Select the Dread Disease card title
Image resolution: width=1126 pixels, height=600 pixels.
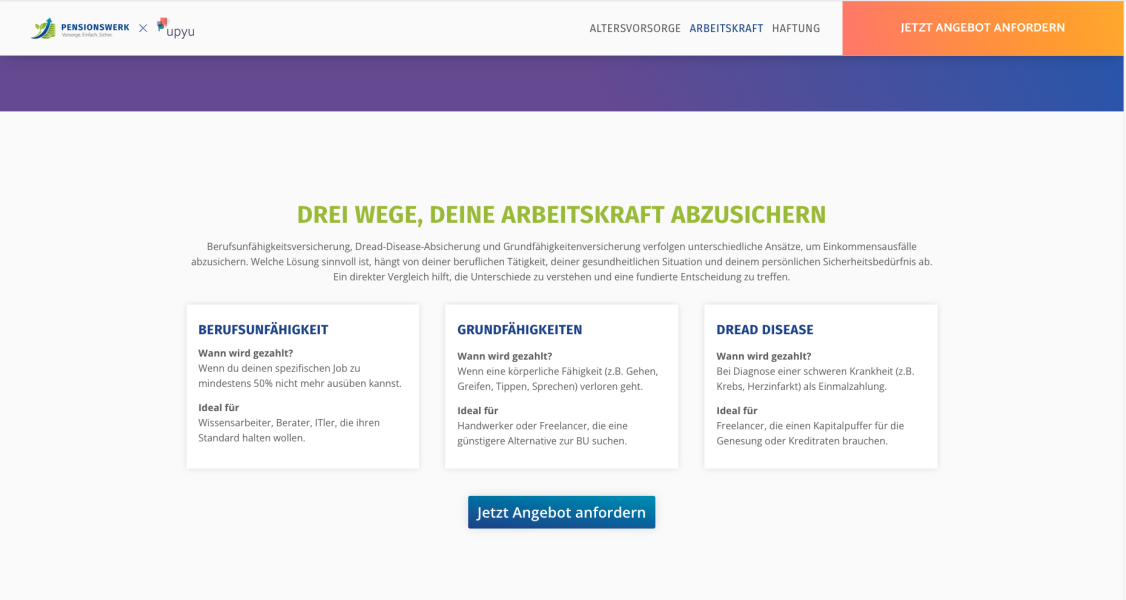tap(765, 330)
